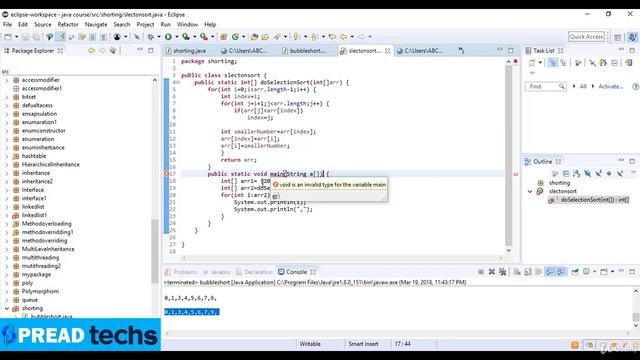Open the Navigate menu

(96, 24)
